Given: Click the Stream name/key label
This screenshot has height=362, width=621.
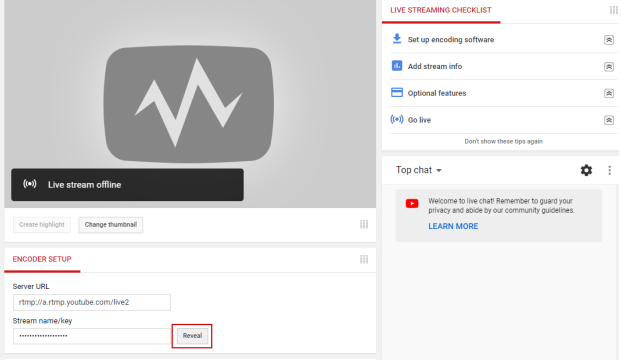Looking at the screenshot, I should (x=42, y=321).
